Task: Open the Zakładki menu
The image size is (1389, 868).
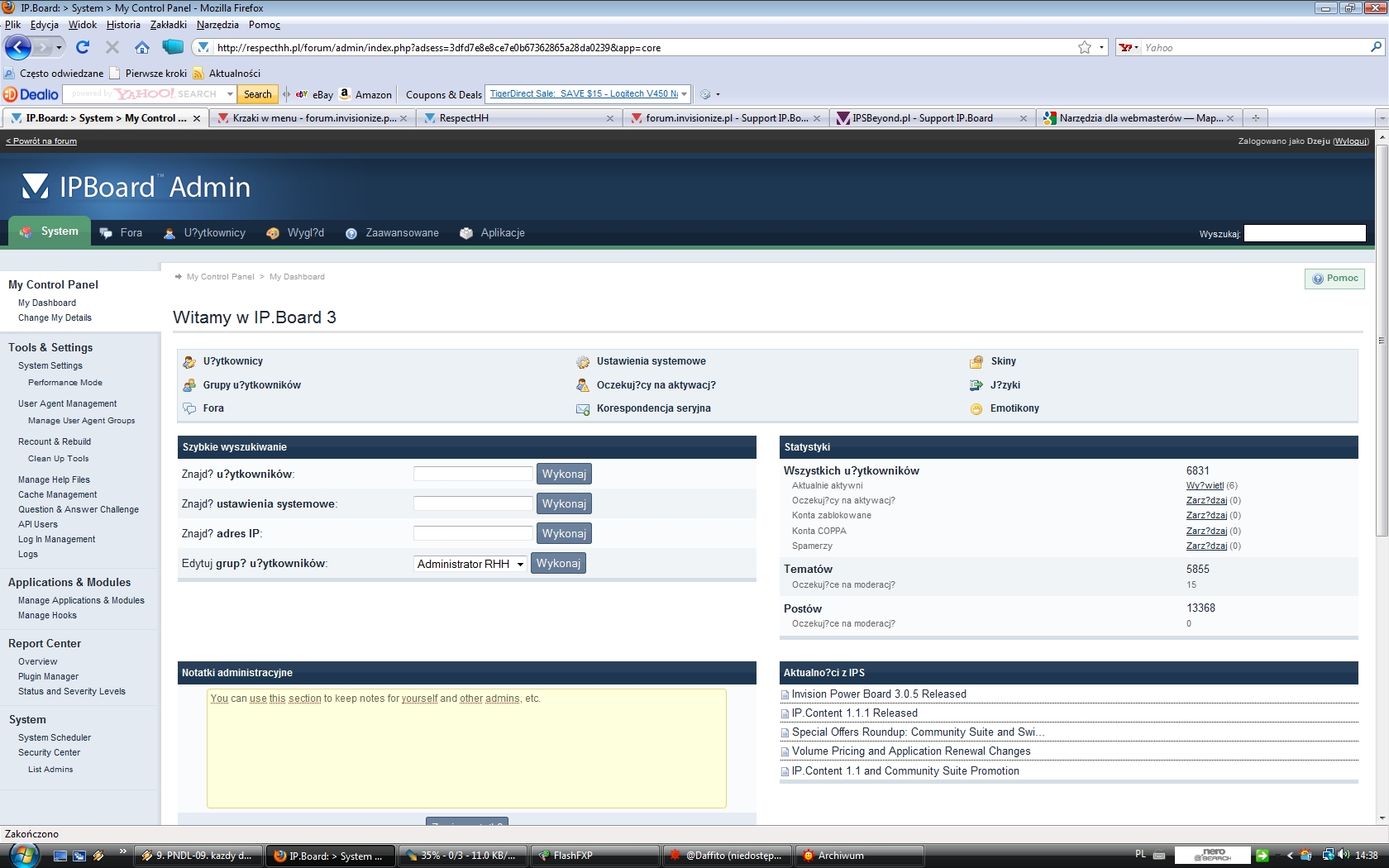Action: coord(168,25)
